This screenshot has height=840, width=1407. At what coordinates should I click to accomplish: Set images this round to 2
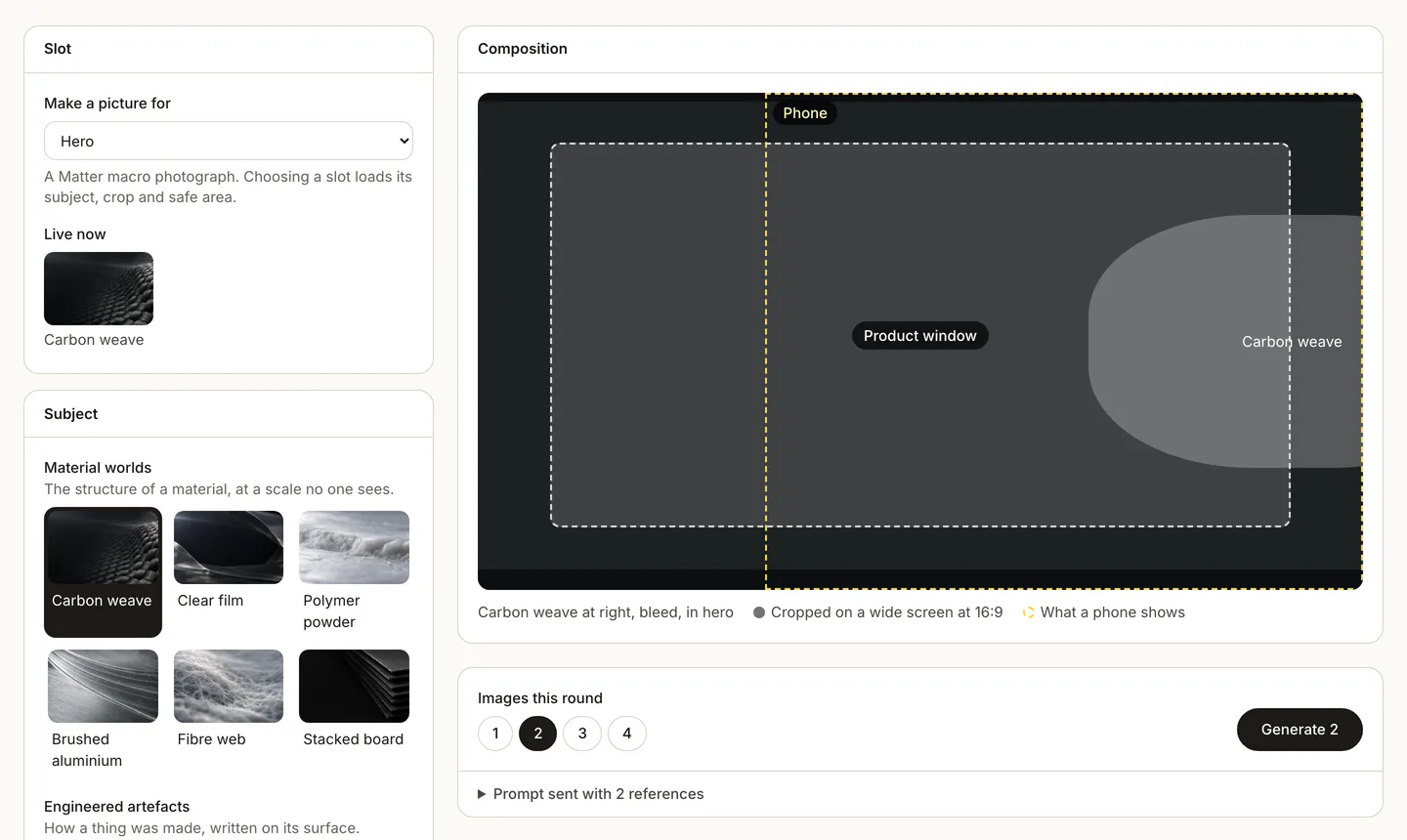[x=538, y=734]
